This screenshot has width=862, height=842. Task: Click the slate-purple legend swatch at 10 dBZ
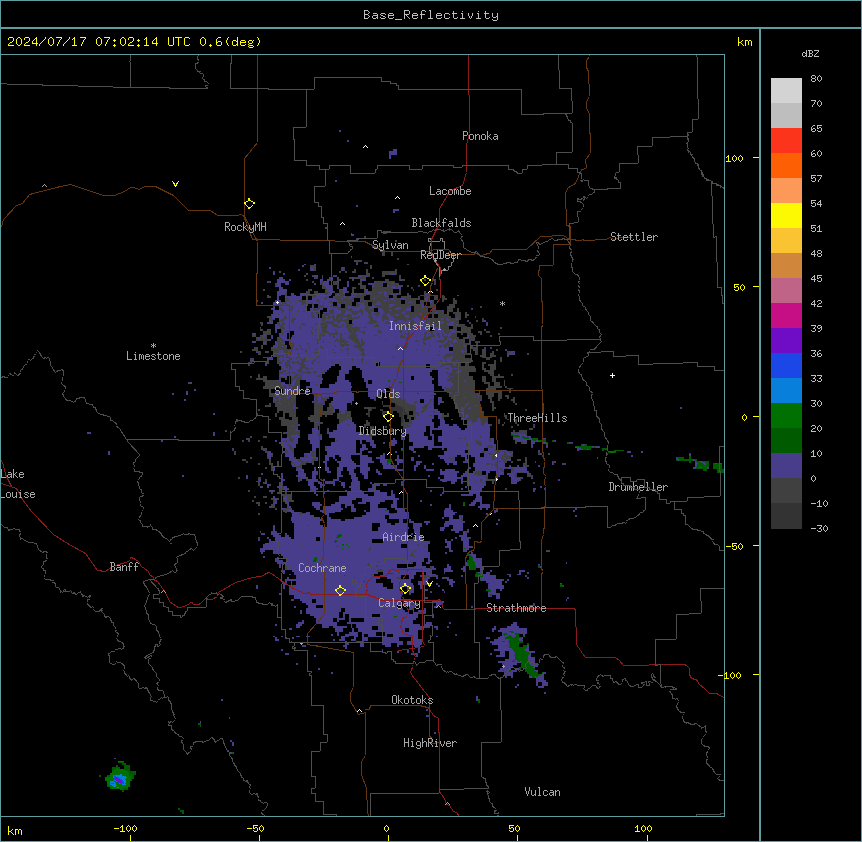click(x=786, y=466)
